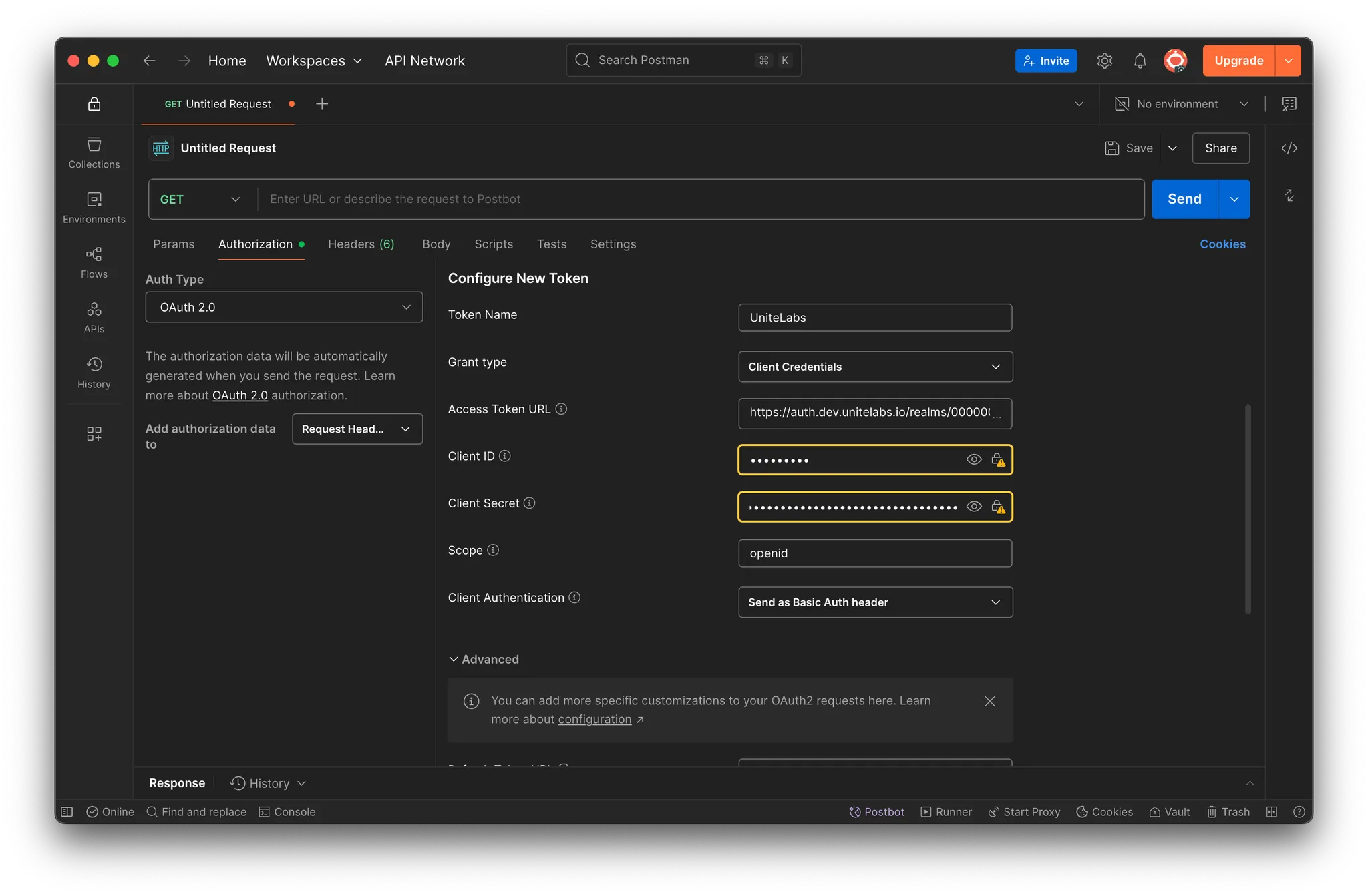Open Postbot from the status bar
The image size is (1368, 896).
point(876,812)
